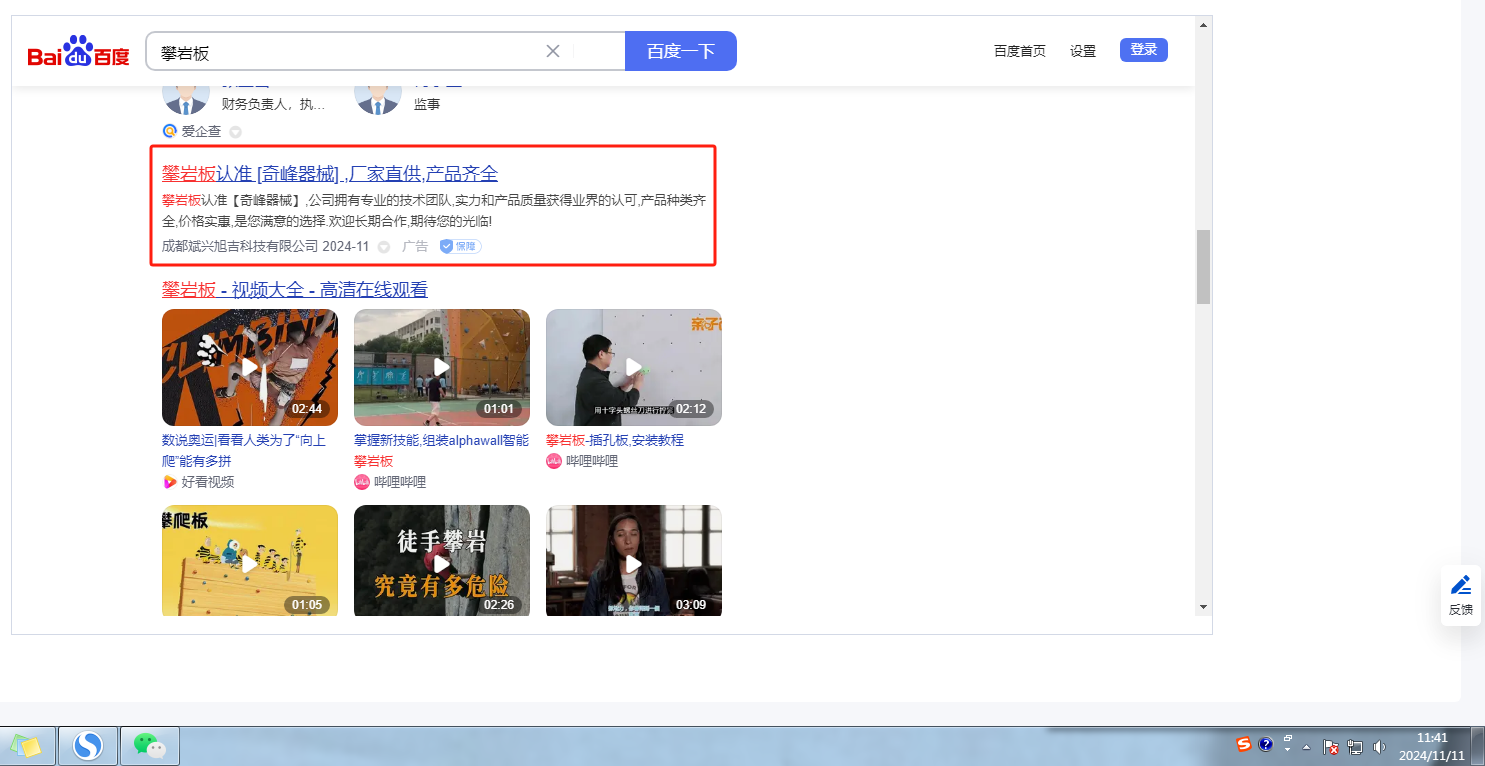Open Sogou browser from the taskbar
Image resolution: width=1485 pixels, height=766 pixels.
click(x=88, y=745)
